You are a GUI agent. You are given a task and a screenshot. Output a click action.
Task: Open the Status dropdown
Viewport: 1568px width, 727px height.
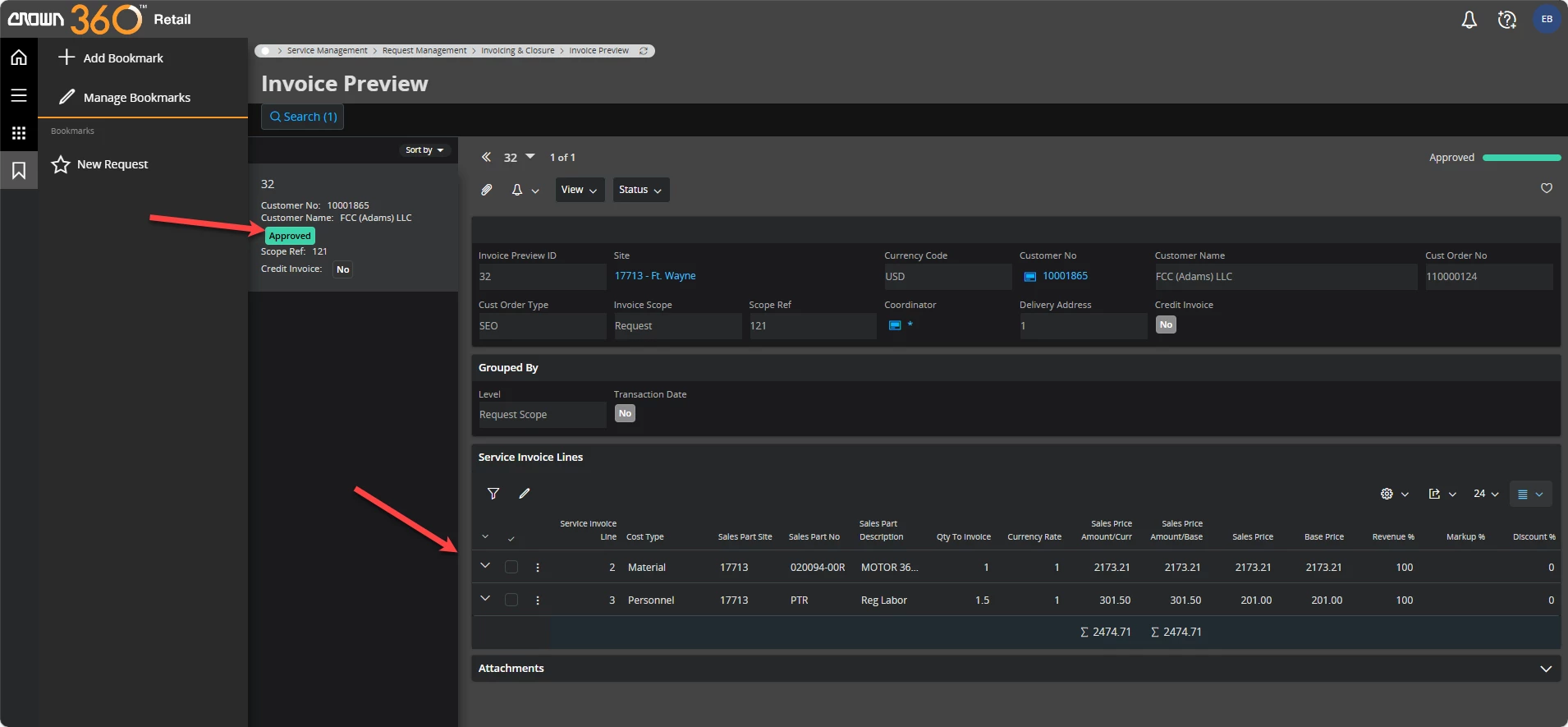point(640,190)
